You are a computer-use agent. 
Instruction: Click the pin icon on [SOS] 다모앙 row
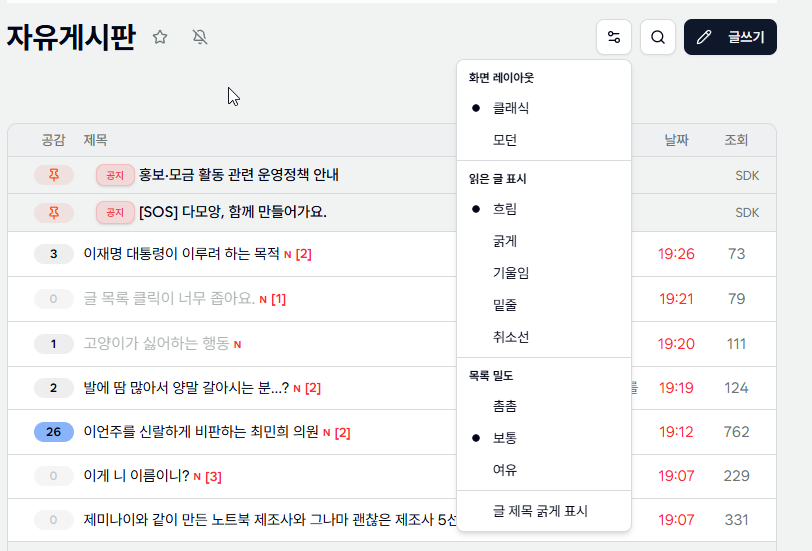tap(54, 212)
